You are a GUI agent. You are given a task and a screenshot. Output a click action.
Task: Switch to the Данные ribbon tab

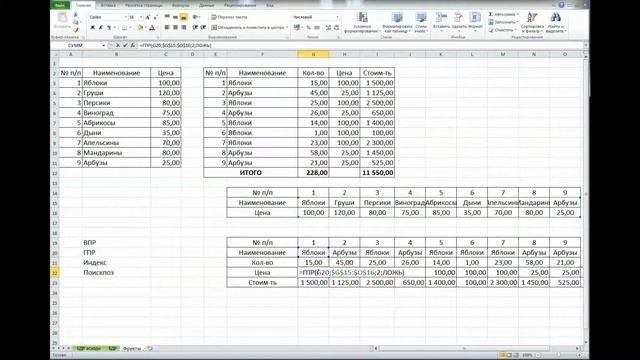point(207,5)
